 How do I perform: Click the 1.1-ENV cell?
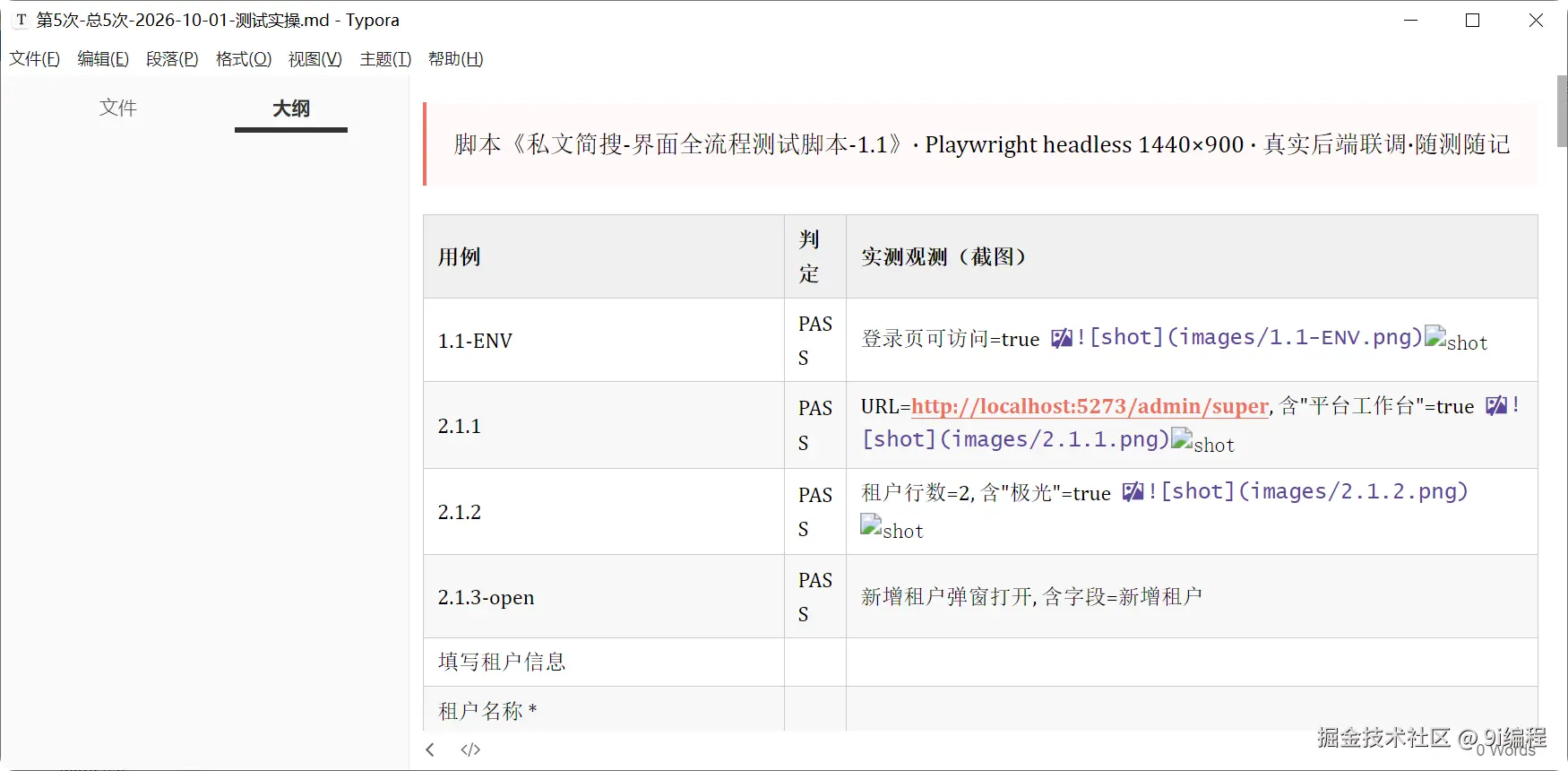(604, 341)
